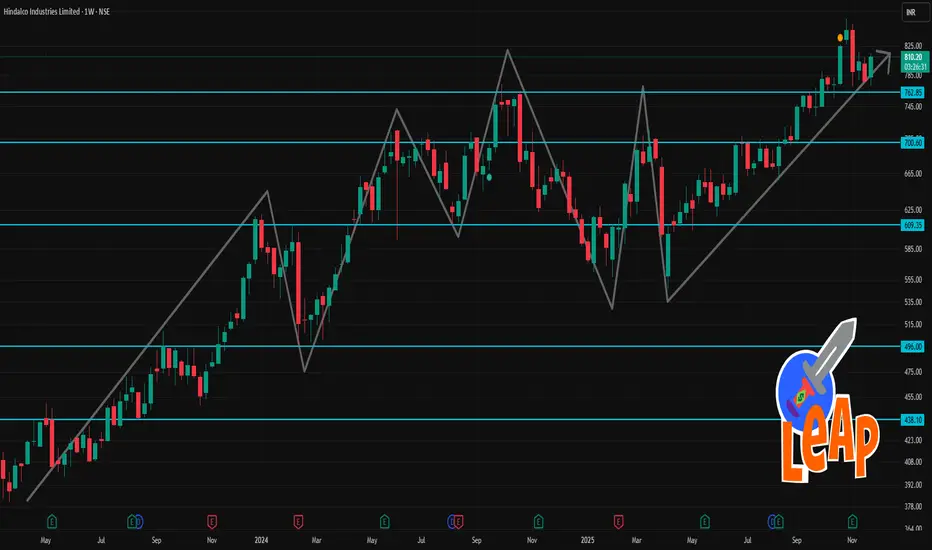The width and height of the screenshot is (932, 550).
Task: Click the 392.00 price axis value
Action: point(913,485)
